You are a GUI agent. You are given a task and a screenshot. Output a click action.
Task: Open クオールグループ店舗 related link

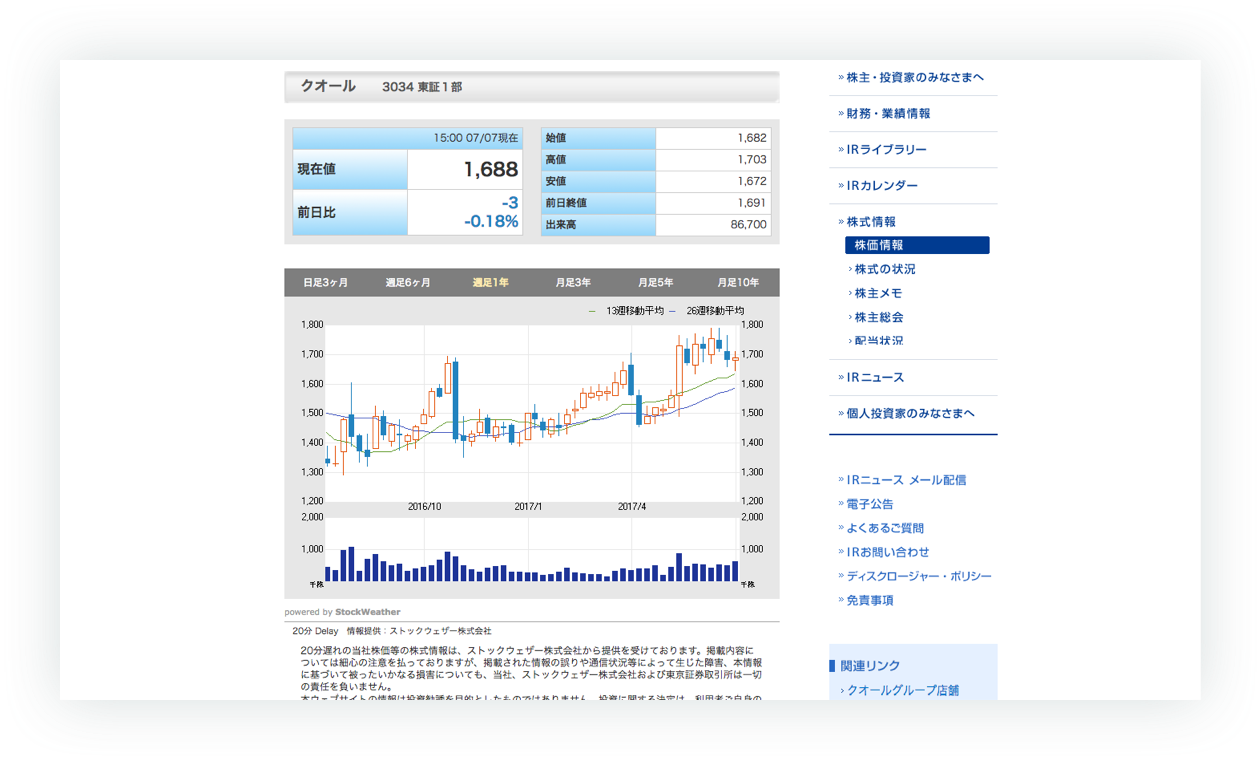click(x=903, y=690)
